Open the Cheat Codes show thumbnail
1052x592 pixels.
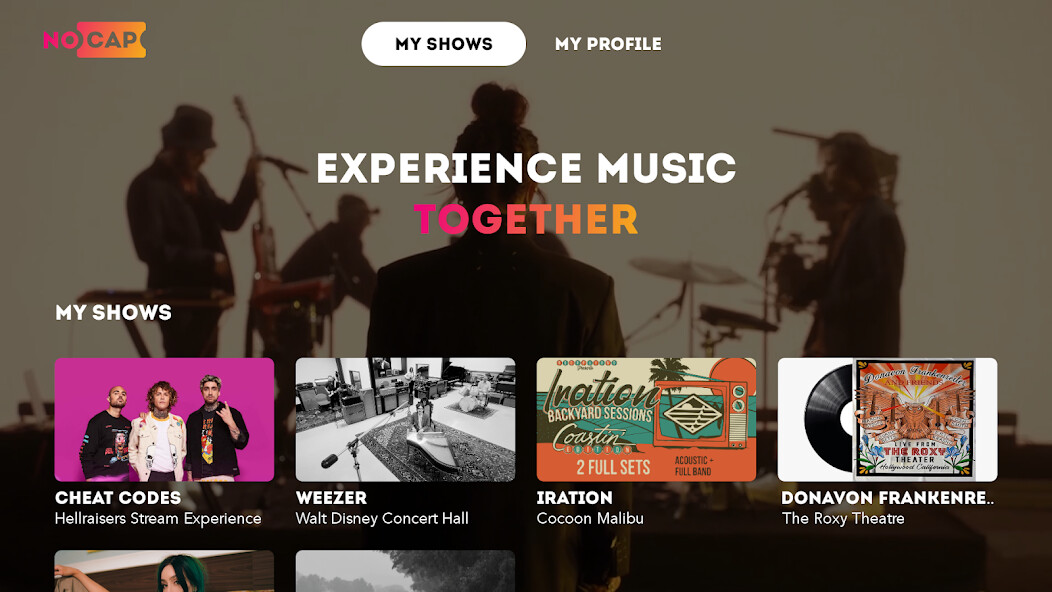pyautogui.click(x=164, y=419)
